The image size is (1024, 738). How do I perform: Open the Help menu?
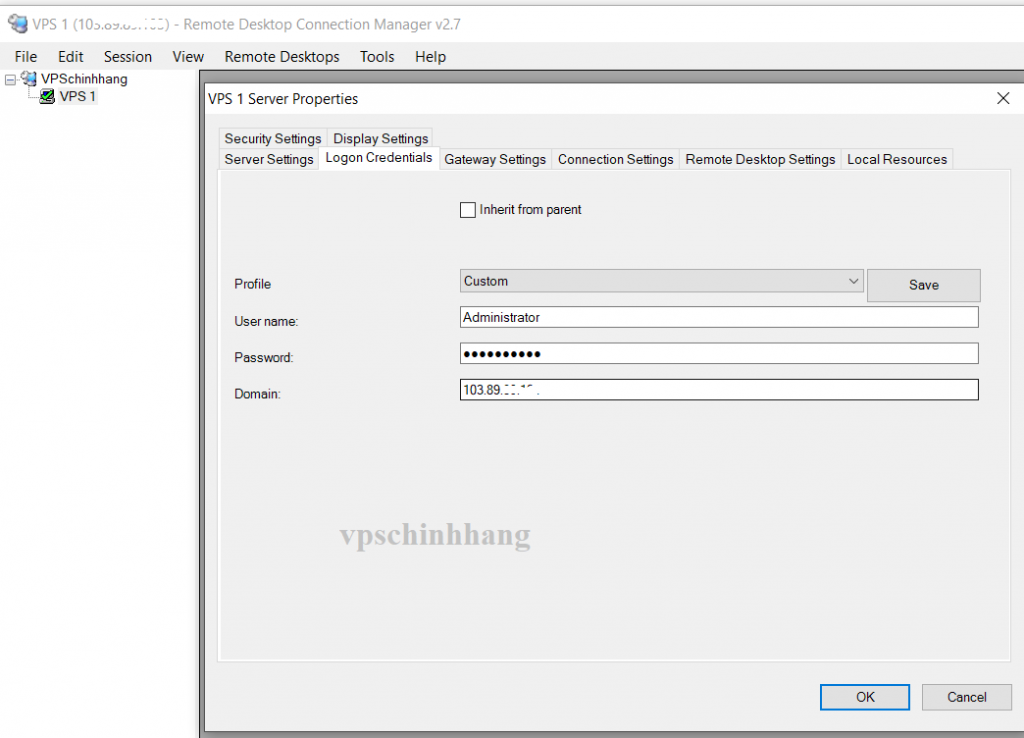coord(430,57)
